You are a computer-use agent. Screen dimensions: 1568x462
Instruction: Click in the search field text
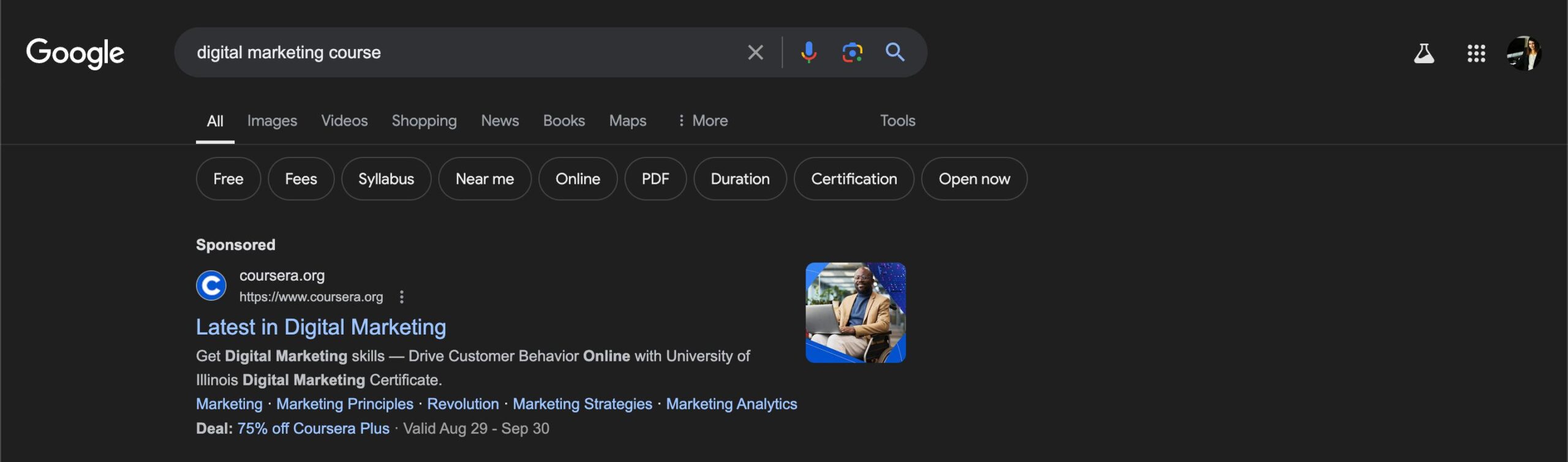click(288, 53)
